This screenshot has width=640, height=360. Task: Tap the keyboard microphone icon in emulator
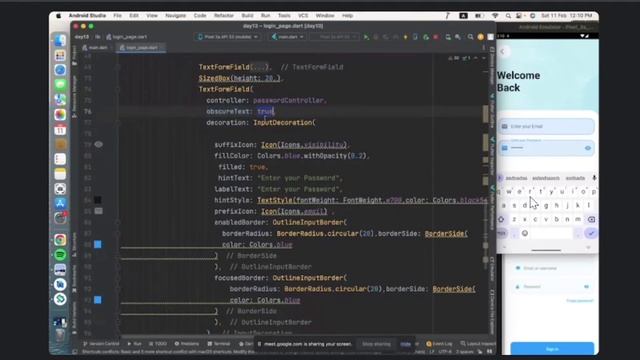pyautogui.click(x=594, y=178)
